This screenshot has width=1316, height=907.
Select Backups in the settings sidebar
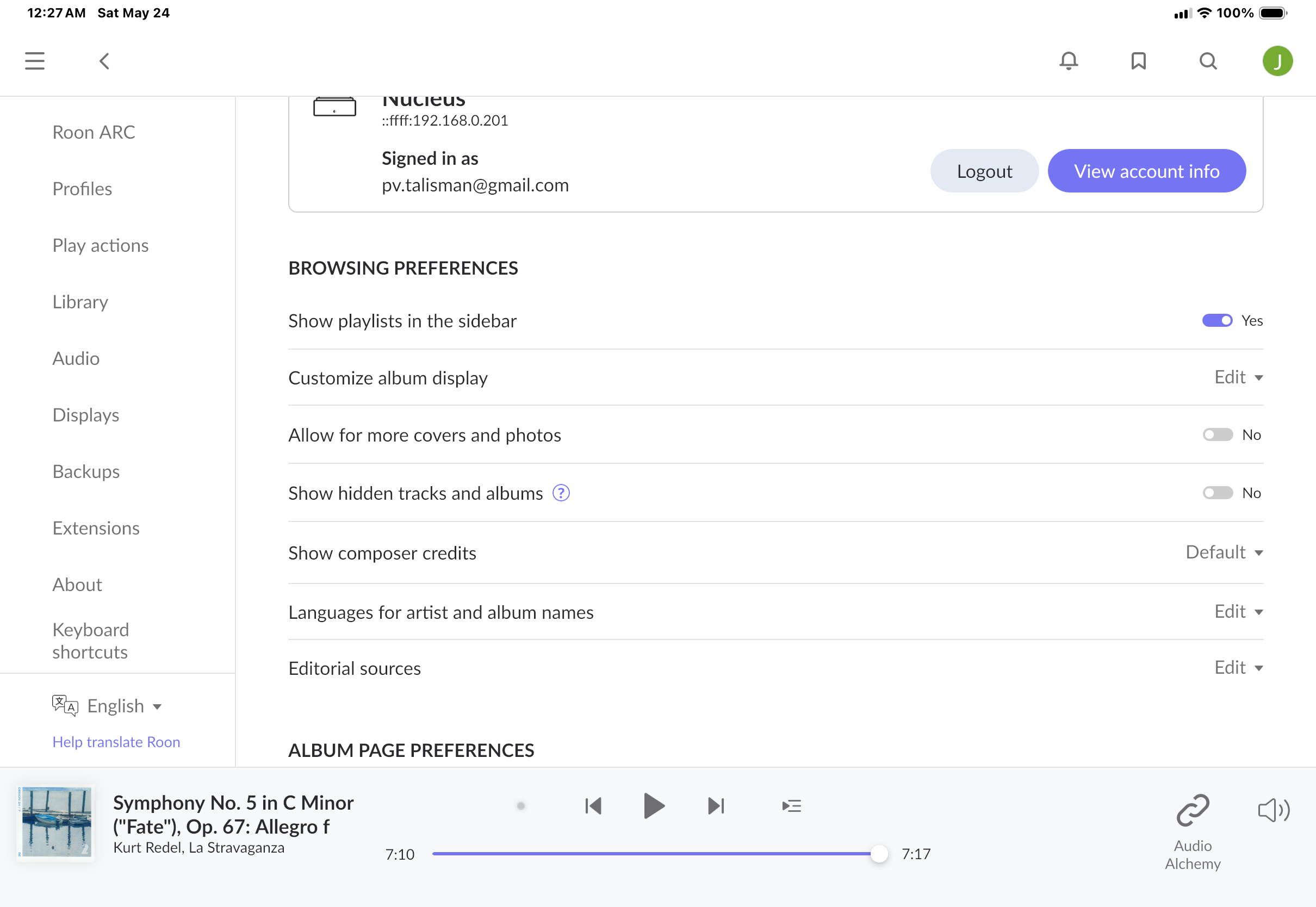pos(86,471)
